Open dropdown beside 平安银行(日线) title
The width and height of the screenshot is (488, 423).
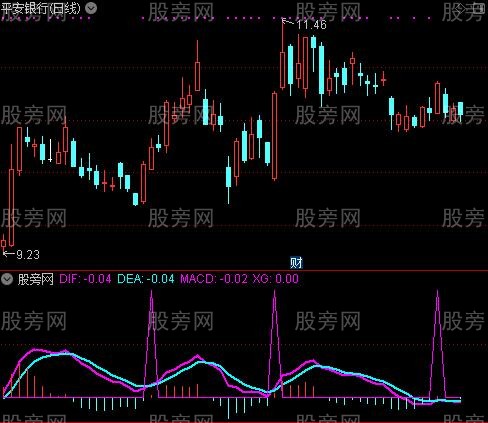pos(91,8)
